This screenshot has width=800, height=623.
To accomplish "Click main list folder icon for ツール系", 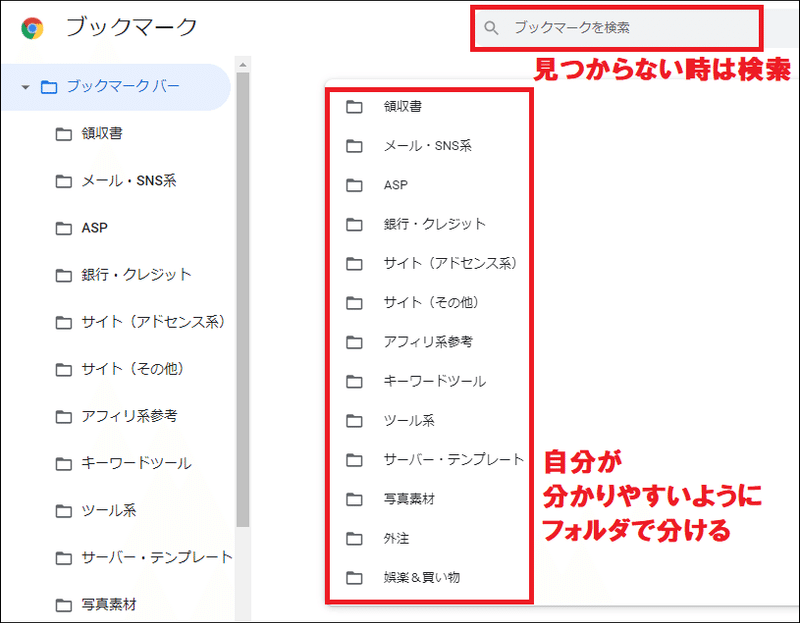I will 354,421.
